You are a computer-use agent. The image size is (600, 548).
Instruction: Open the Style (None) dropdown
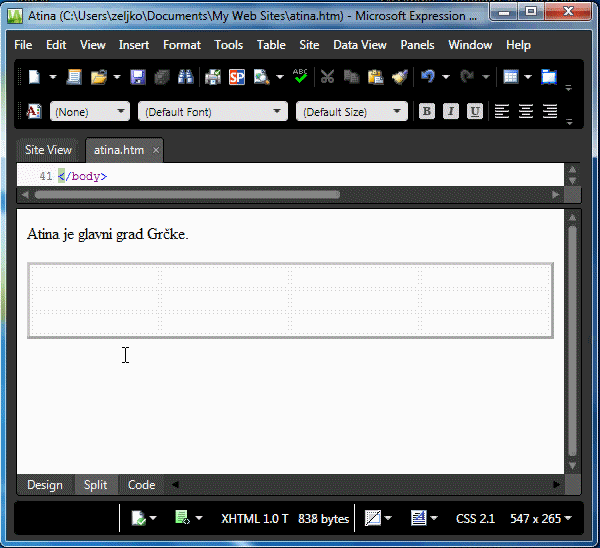pos(89,112)
